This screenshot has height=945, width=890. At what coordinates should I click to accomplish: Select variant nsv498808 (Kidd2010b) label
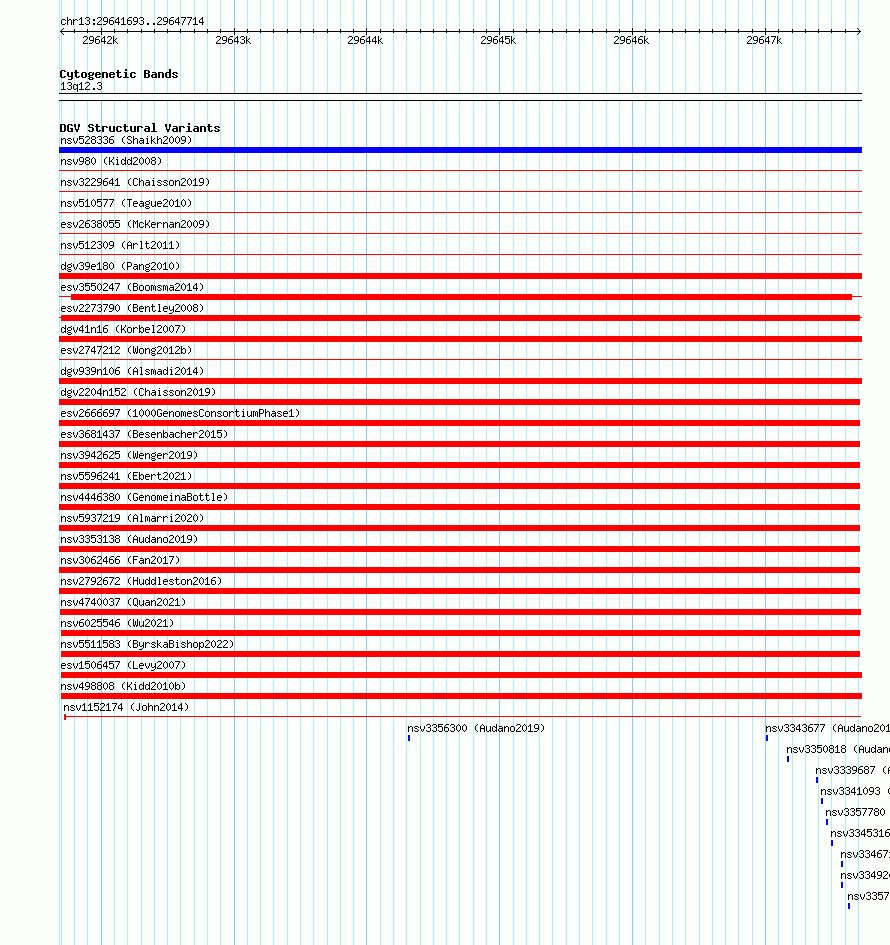pos(123,686)
